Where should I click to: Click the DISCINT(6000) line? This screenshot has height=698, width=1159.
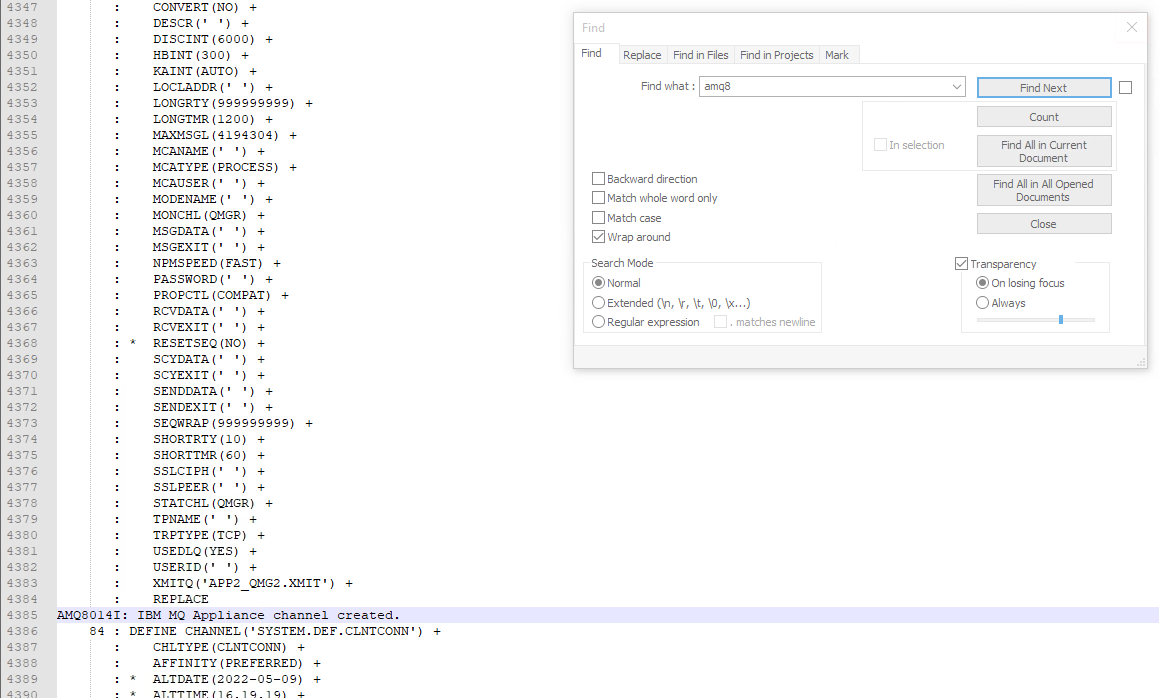(213, 39)
